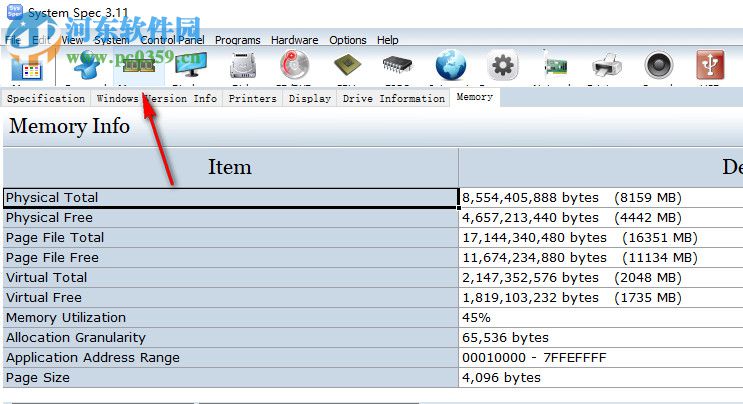
Task: Click the gear Processes toolbar icon
Action: [503, 65]
